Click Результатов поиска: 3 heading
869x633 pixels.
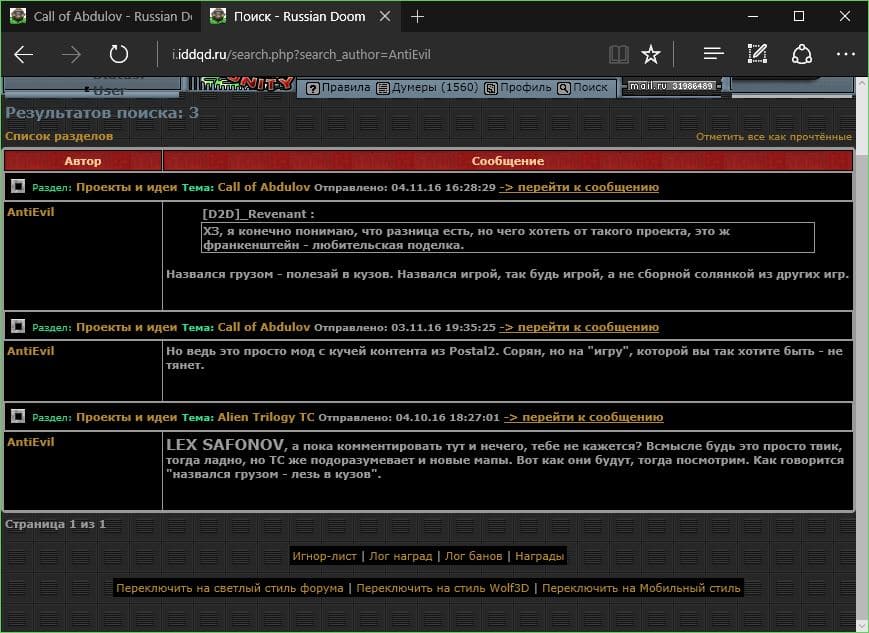click(x=102, y=113)
